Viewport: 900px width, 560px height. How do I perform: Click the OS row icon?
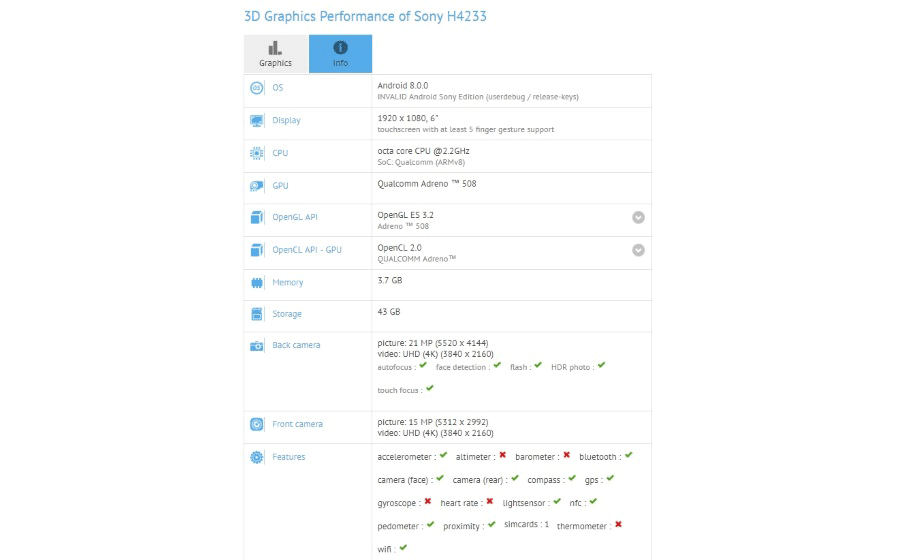257,88
